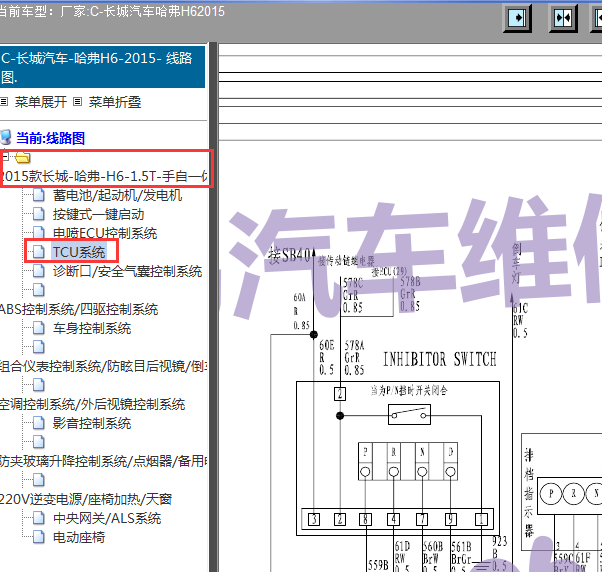This screenshot has width=602, height=572.
Task: Click page icon beside 诊断口/安全气囊控制系统
Action: click(38, 271)
